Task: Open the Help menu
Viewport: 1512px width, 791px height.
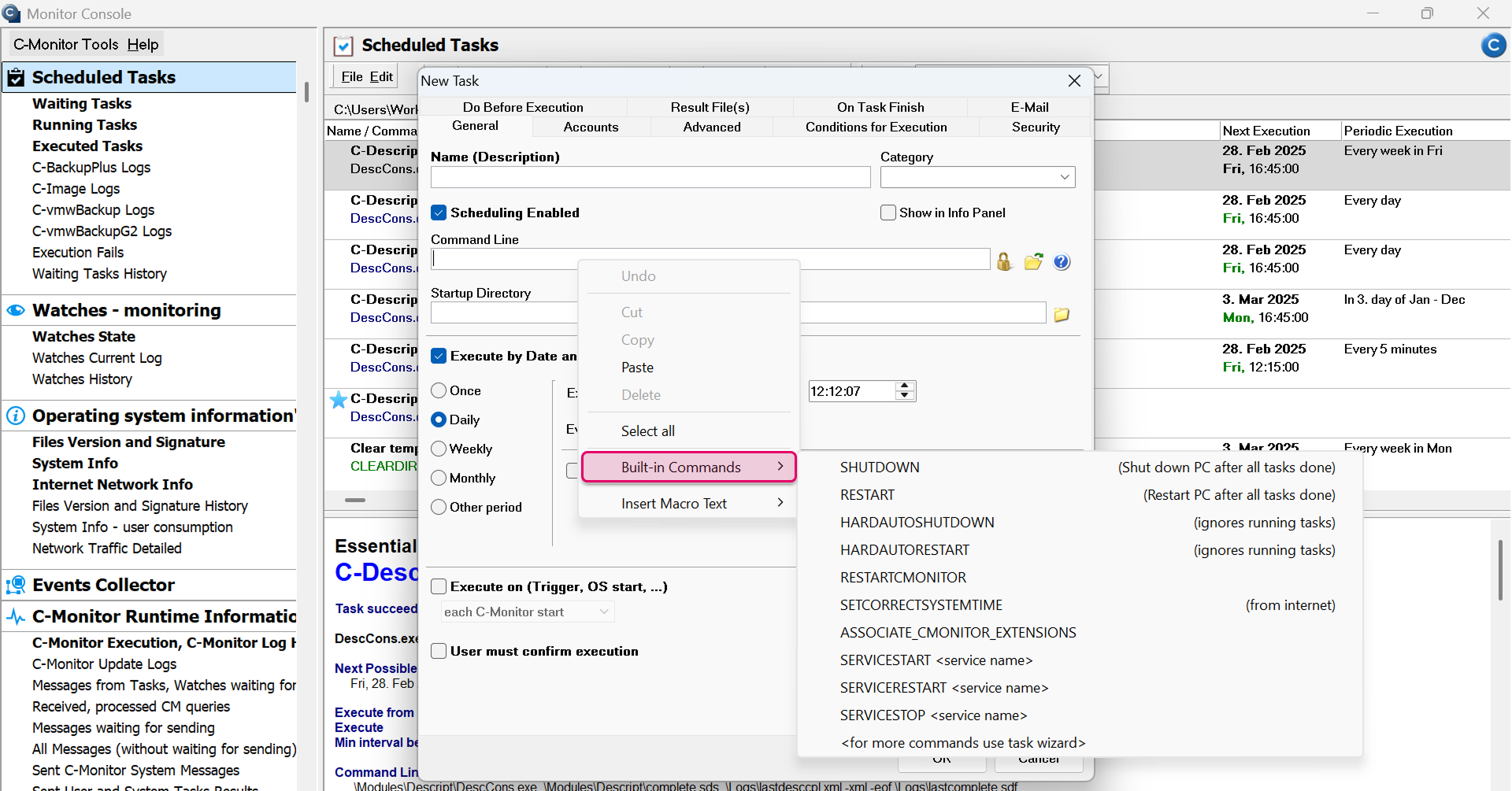Action: pyautogui.click(x=143, y=44)
